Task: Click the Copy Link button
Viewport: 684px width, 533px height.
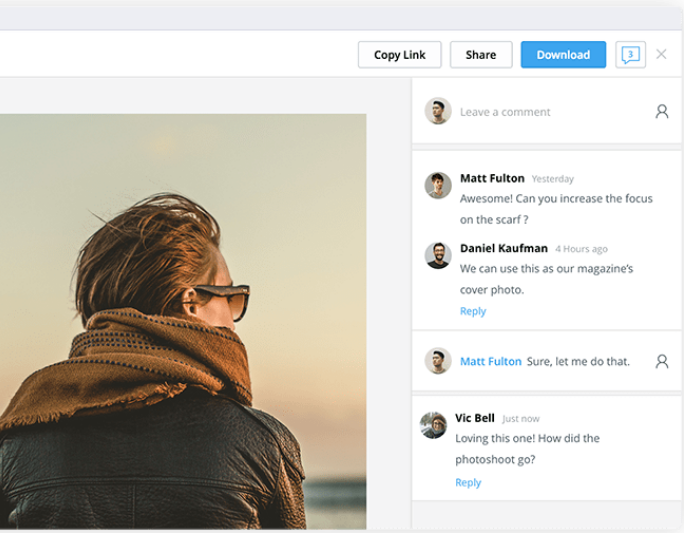Action: pyautogui.click(x=400, y=55)
